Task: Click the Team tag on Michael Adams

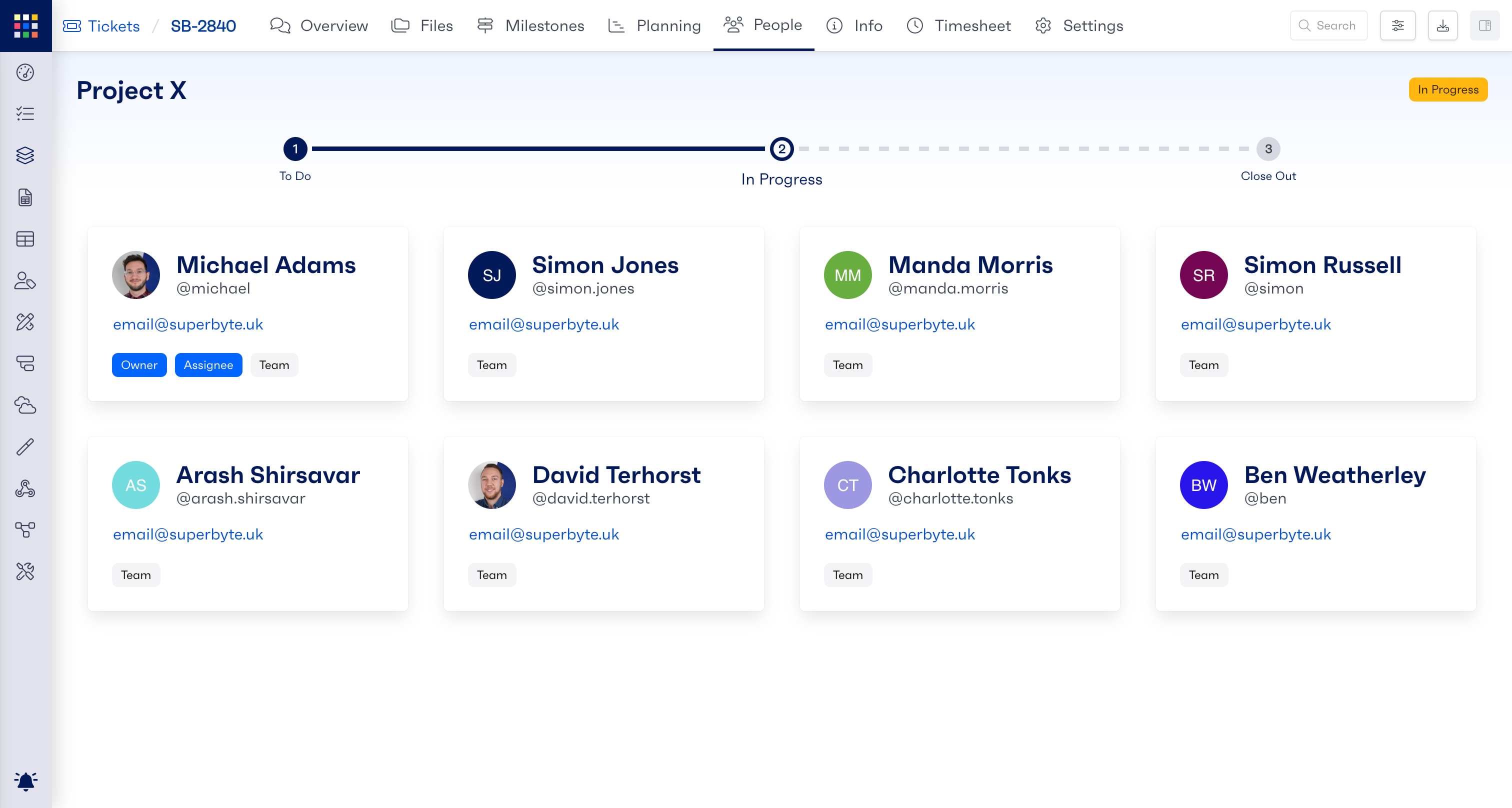Action: [x=274, y=365]
